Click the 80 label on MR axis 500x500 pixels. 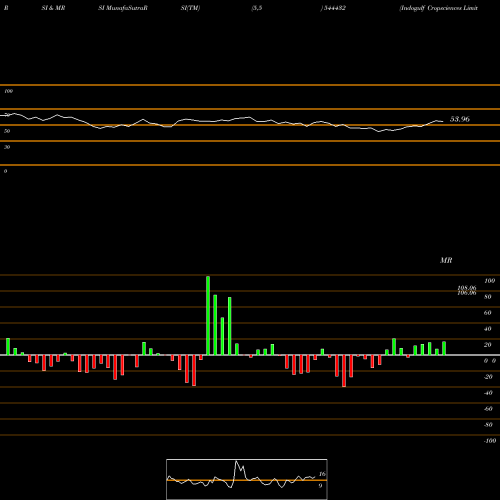click(x=488, y=297)
